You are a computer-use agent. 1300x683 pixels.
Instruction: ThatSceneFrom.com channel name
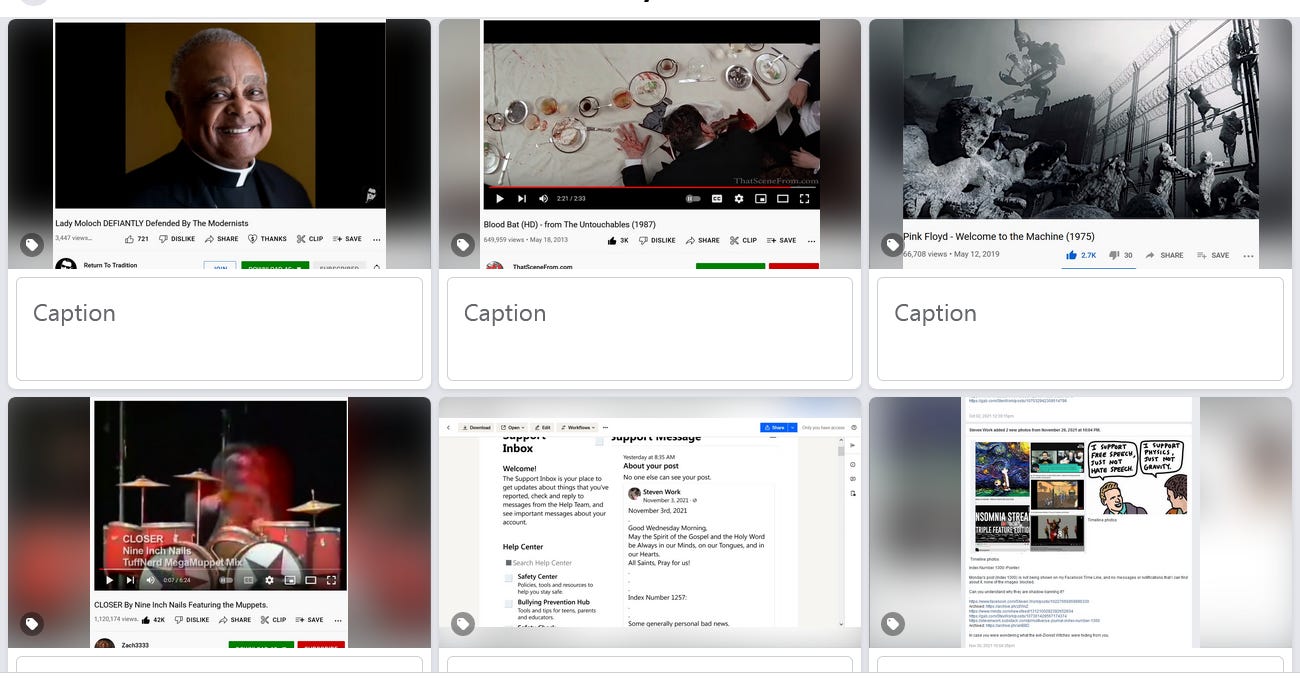(x=541, y=267)
